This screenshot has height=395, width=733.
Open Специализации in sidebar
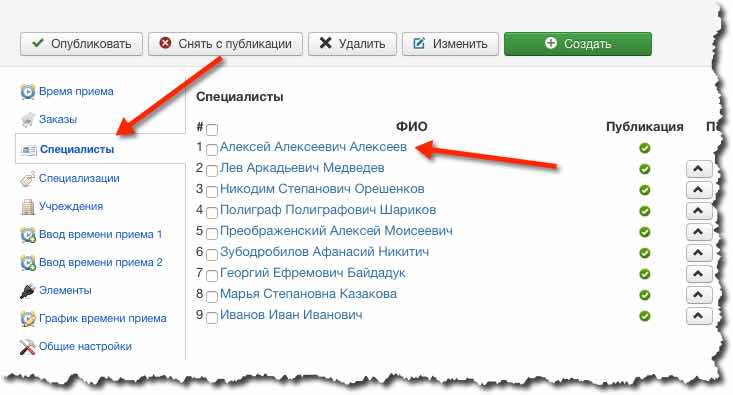[79, 178]
